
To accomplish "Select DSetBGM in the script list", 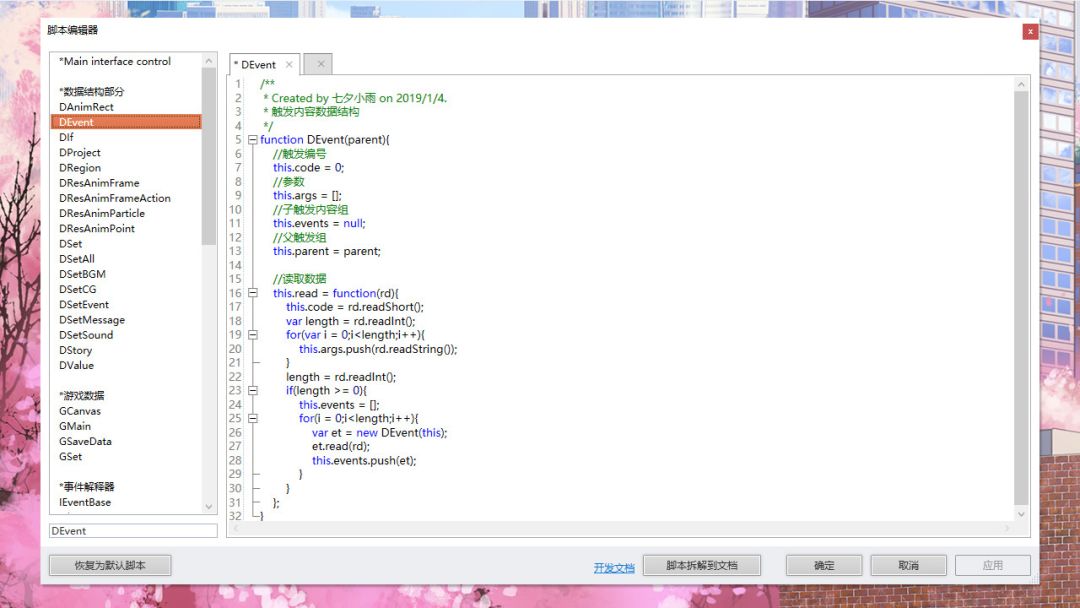I will [82, 273].
